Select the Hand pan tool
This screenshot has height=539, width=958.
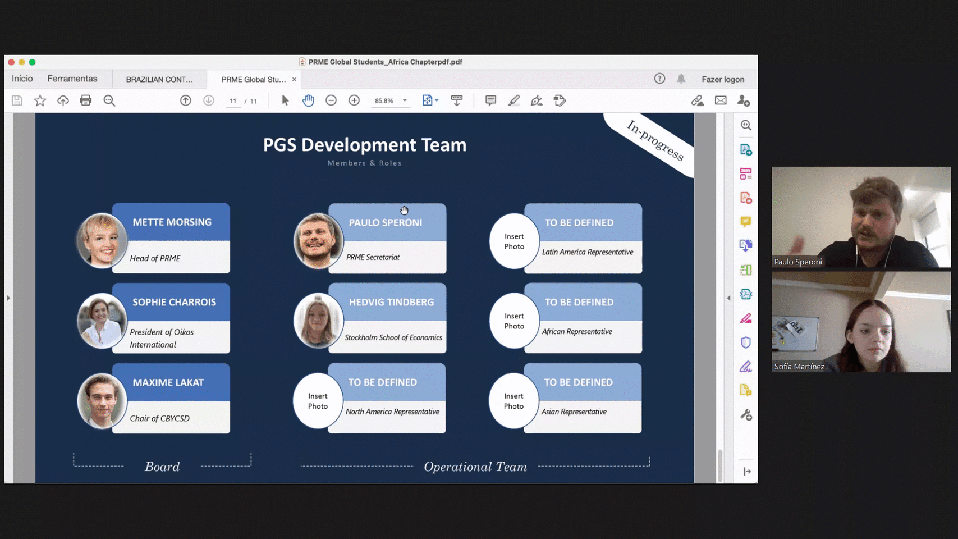[308, 100]
